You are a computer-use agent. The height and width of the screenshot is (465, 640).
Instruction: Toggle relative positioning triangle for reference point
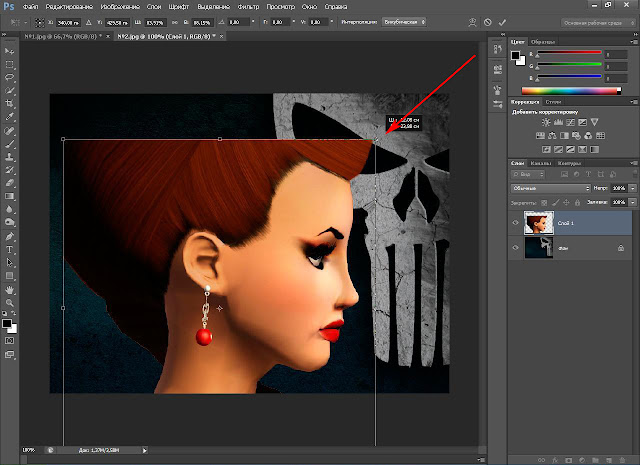pos(89,22)
